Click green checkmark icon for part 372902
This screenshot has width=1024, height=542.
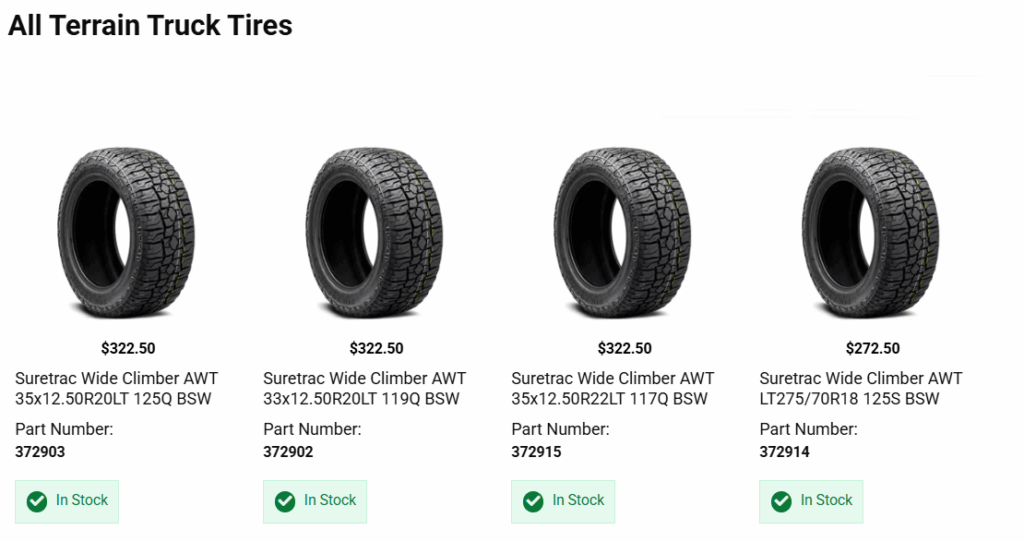285,501
